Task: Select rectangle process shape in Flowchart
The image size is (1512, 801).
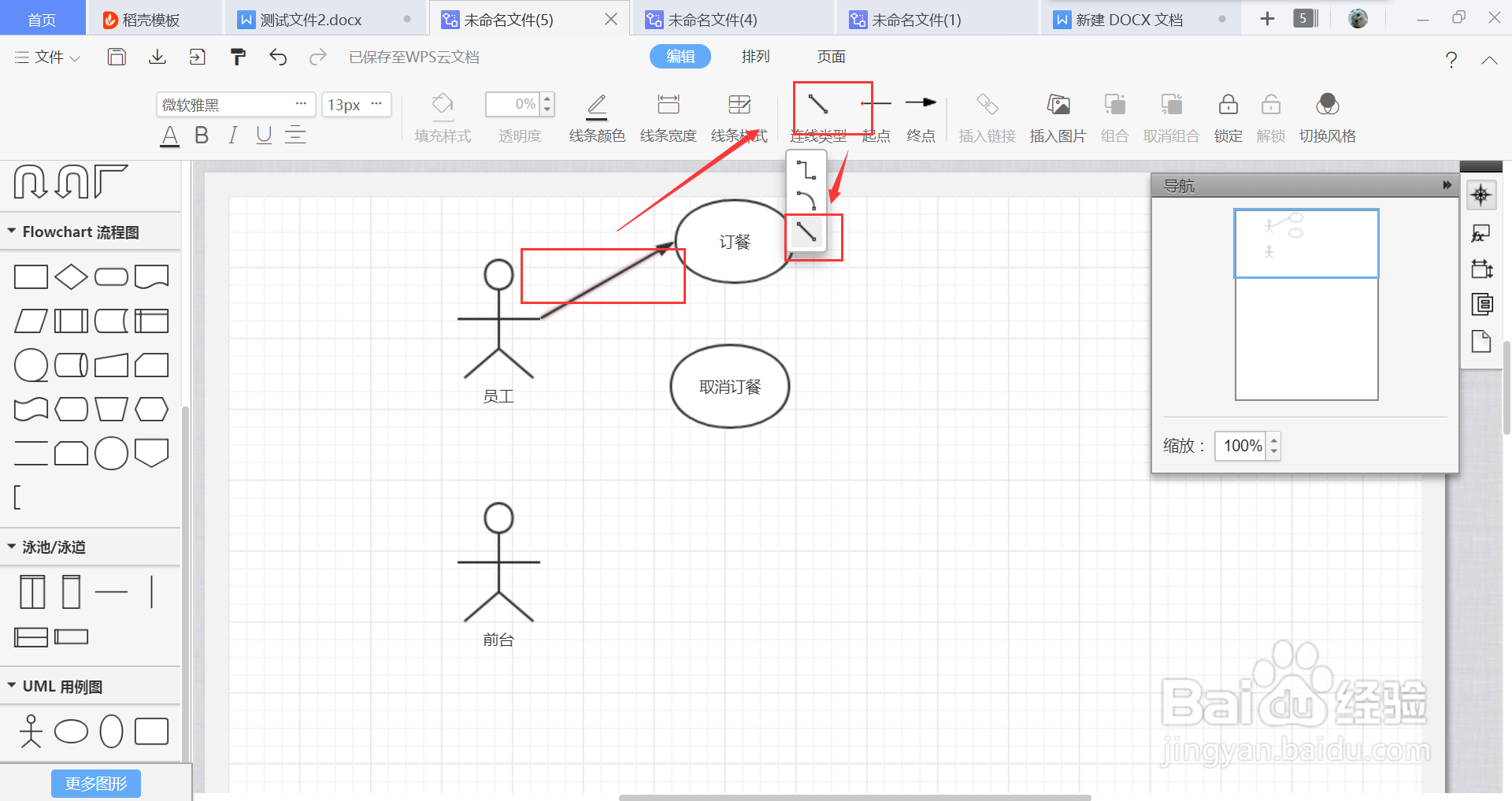Action: [31, 276]
